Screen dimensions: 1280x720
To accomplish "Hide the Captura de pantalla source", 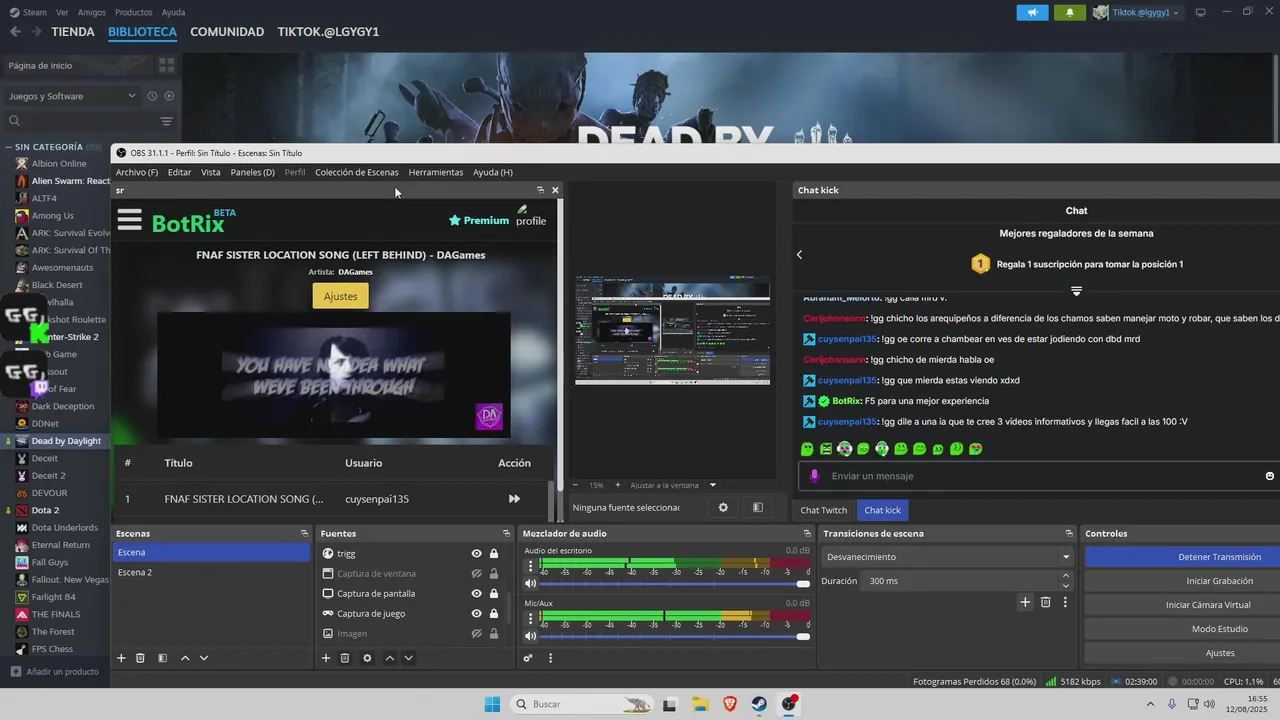I will 476,593.
